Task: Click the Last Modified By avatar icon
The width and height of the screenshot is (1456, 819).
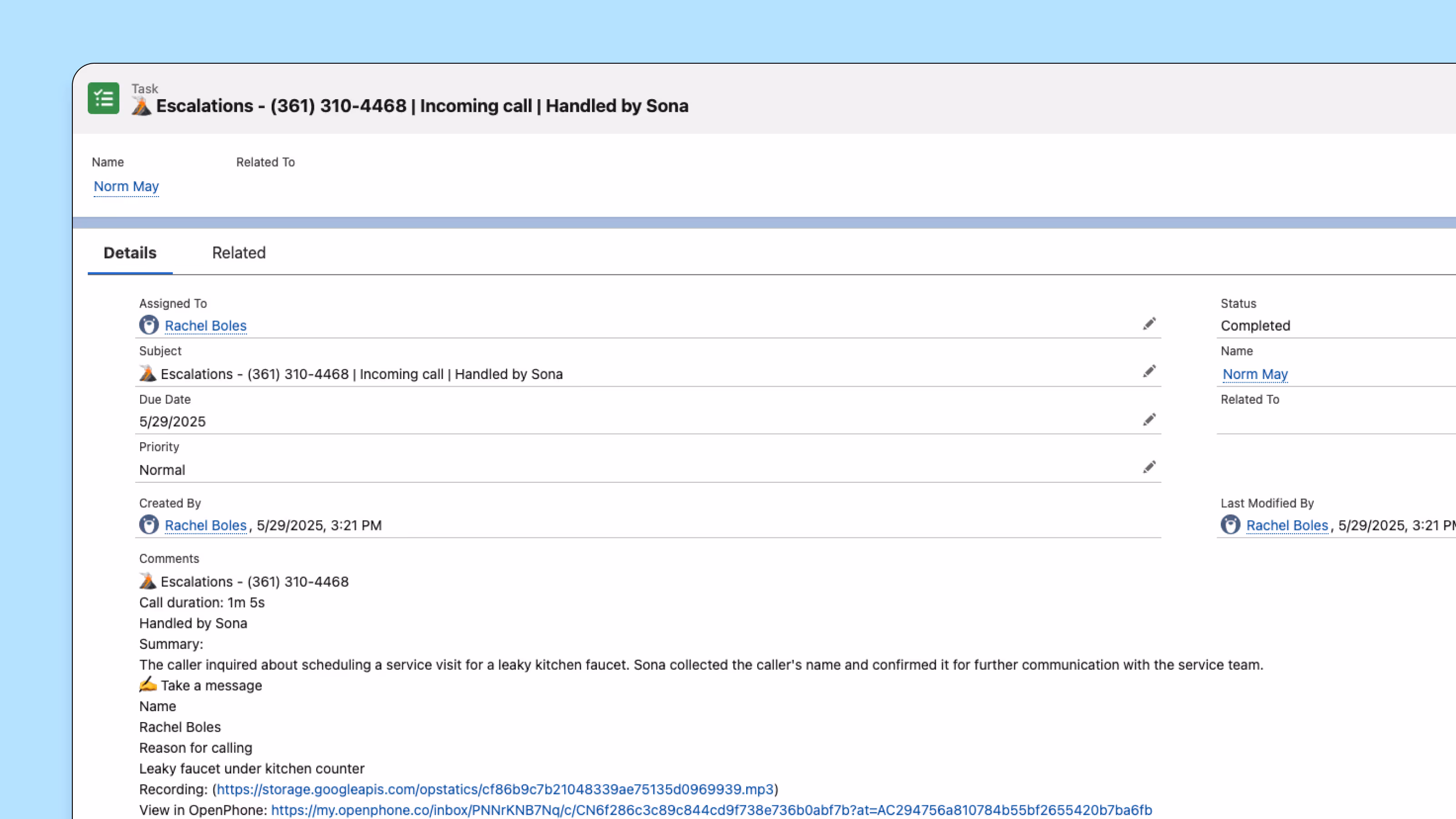Action: [x=1230, y=525]
